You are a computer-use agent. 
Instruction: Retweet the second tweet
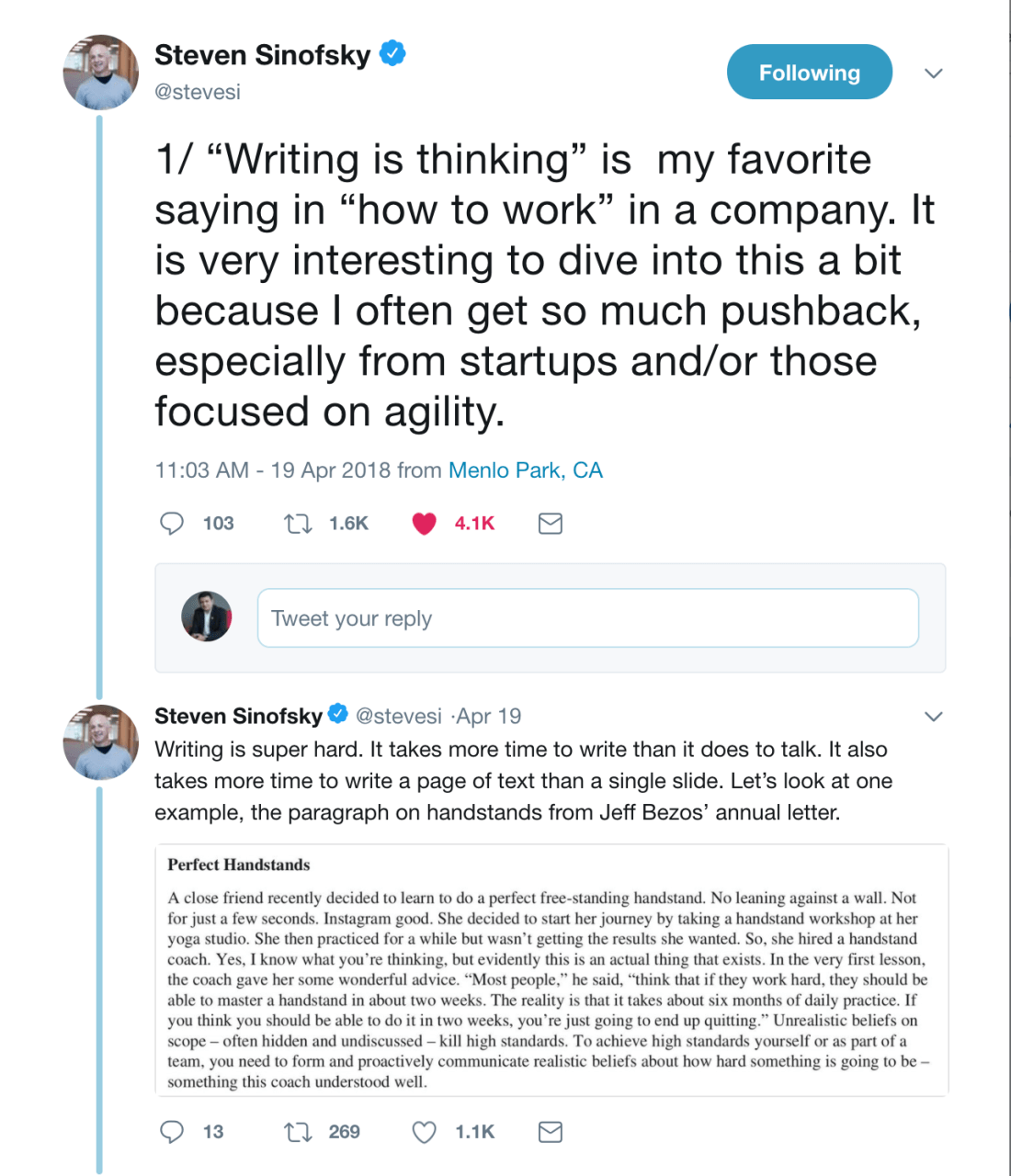[297, 1132]
